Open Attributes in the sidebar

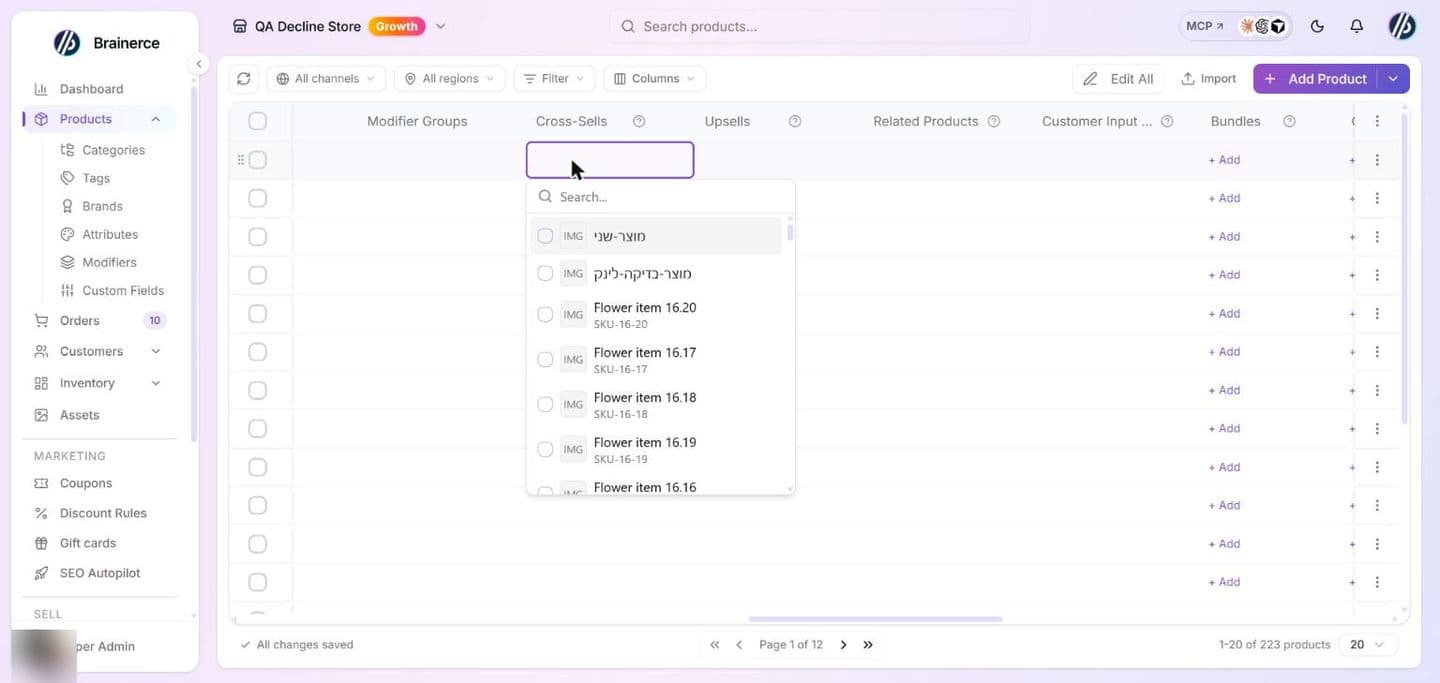point(110,234)
